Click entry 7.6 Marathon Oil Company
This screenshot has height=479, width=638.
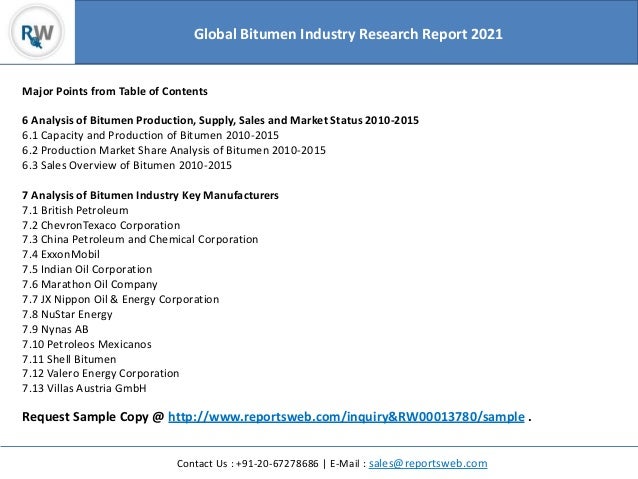90,284
